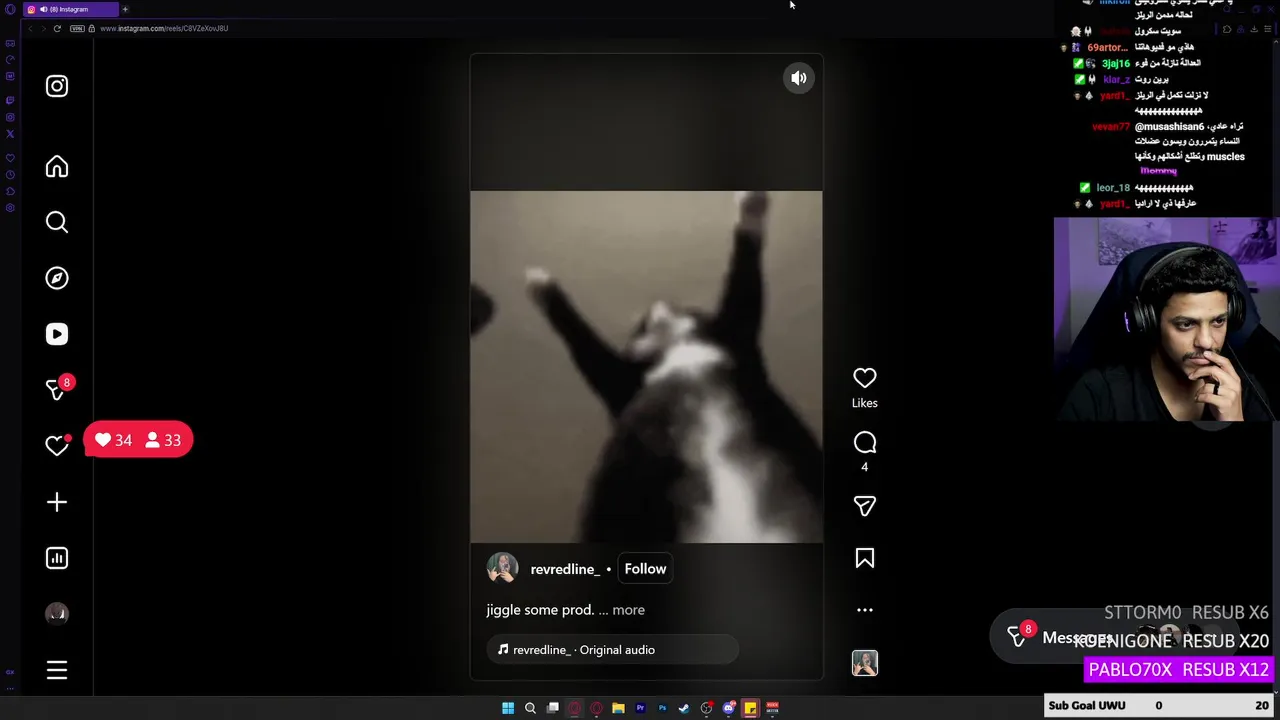Open Sticky Notes from the taskbar
This screenshot has width=1280, height=720.
750,708
